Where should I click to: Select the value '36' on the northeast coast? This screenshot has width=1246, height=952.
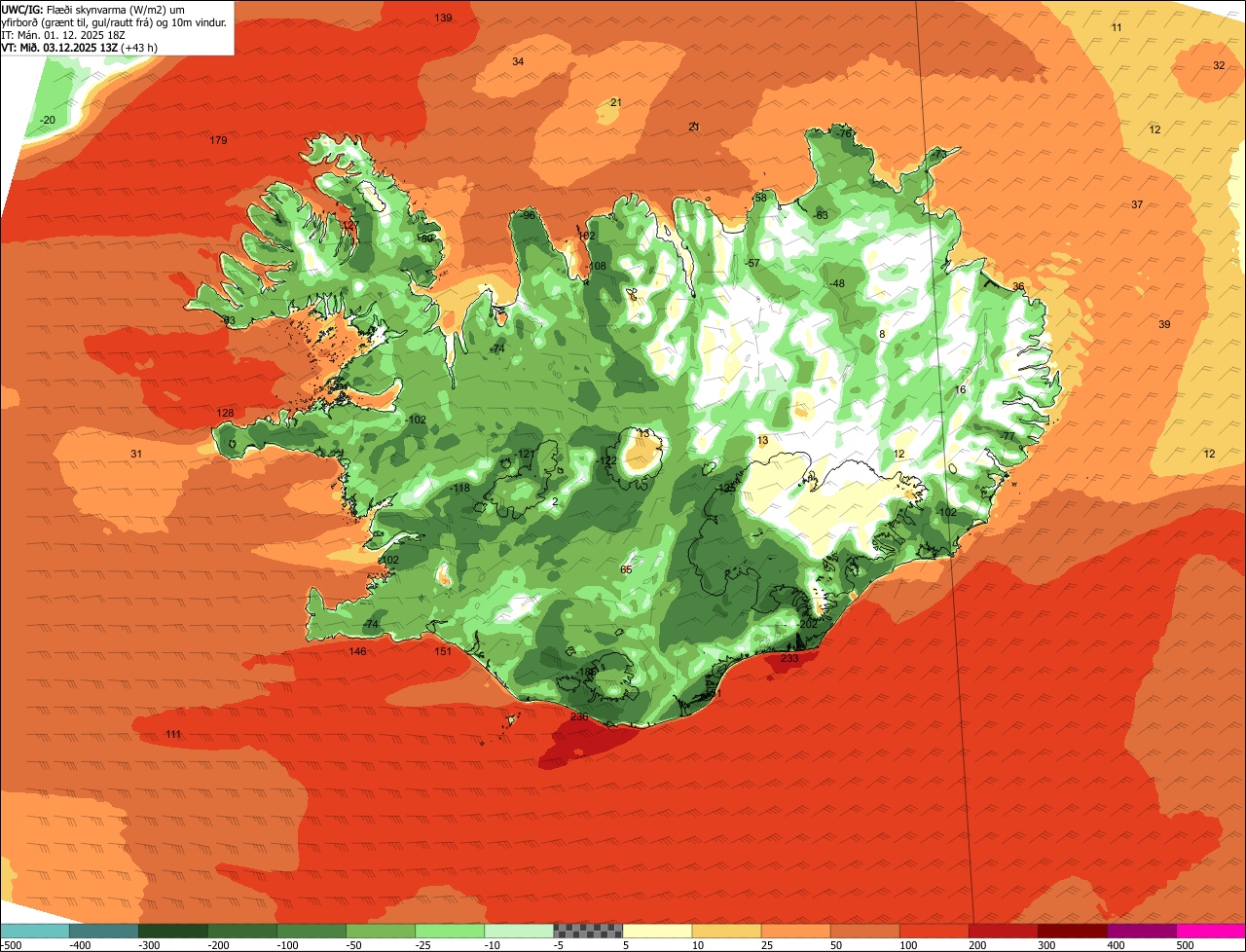1018,287
